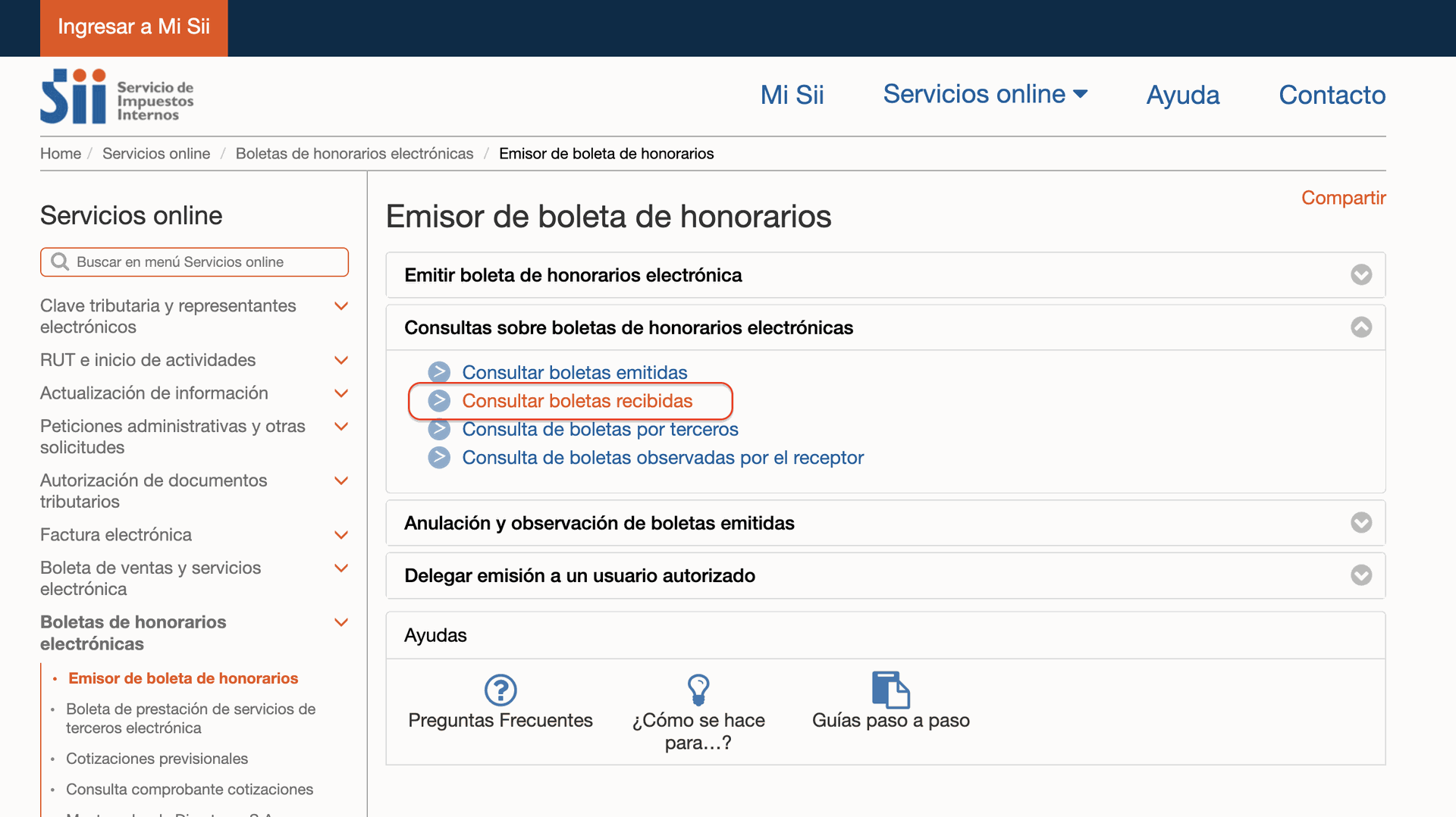Expand Emitir boleta de honorarios electrónica panel
The width and height of the screenshot is (1456, 817).
1361,274
